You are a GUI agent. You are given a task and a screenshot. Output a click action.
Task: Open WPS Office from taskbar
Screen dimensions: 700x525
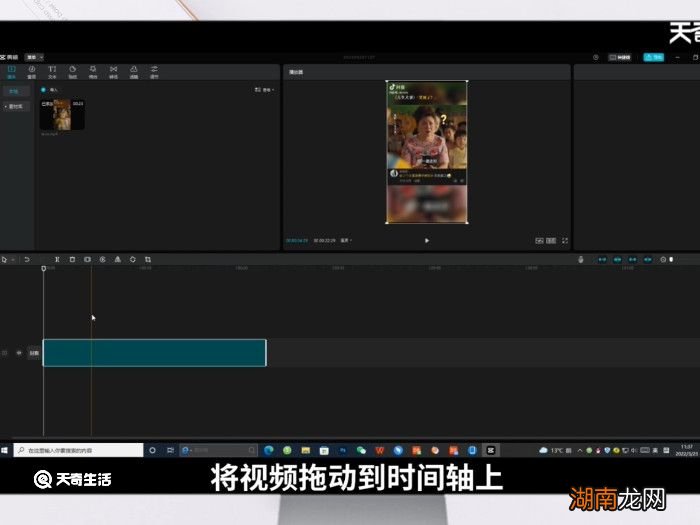(x=379, y=450)
